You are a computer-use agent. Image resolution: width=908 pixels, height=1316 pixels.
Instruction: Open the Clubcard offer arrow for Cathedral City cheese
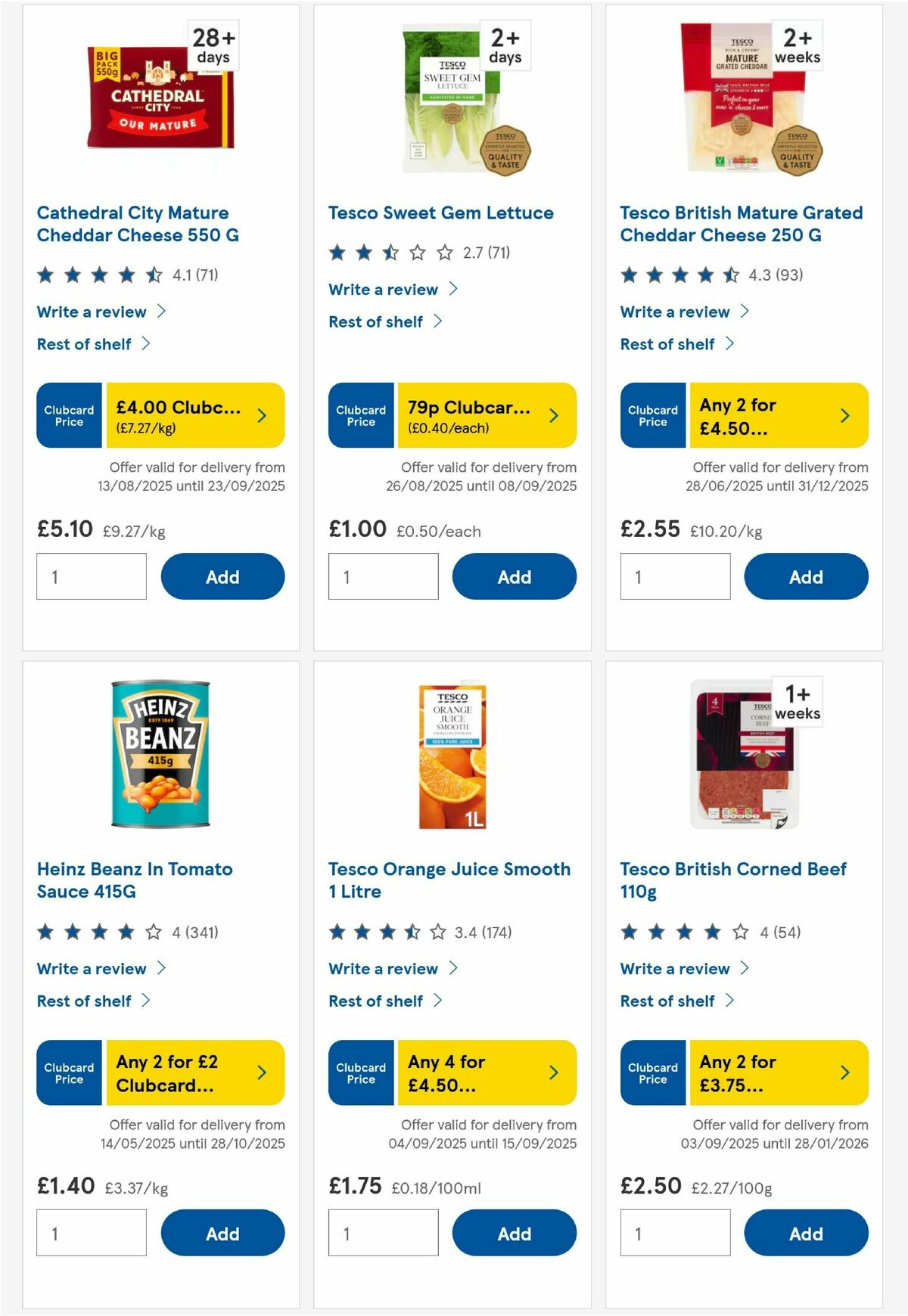(x=261, y=415)
